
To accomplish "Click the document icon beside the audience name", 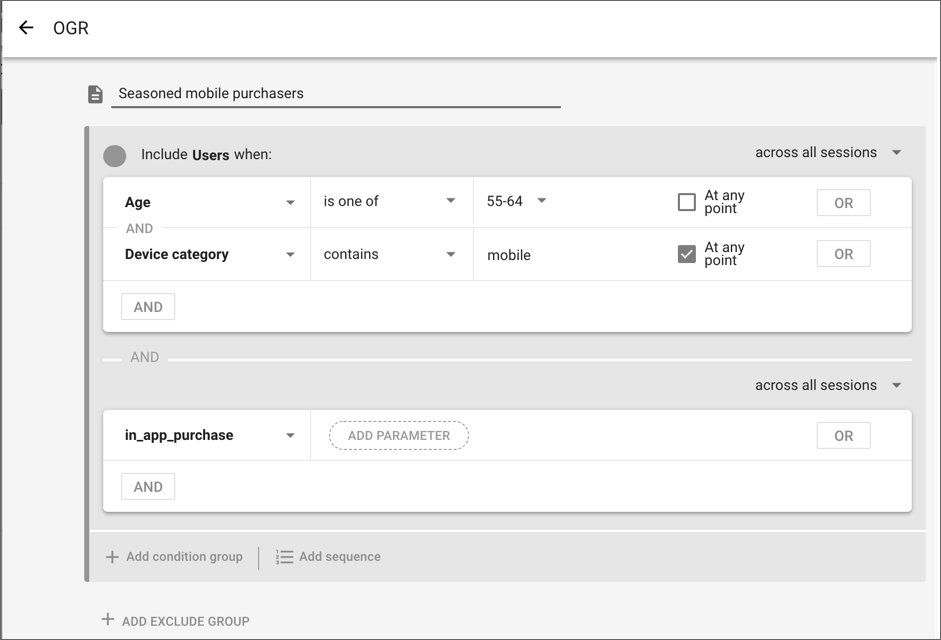I will (x=95, y=94).
